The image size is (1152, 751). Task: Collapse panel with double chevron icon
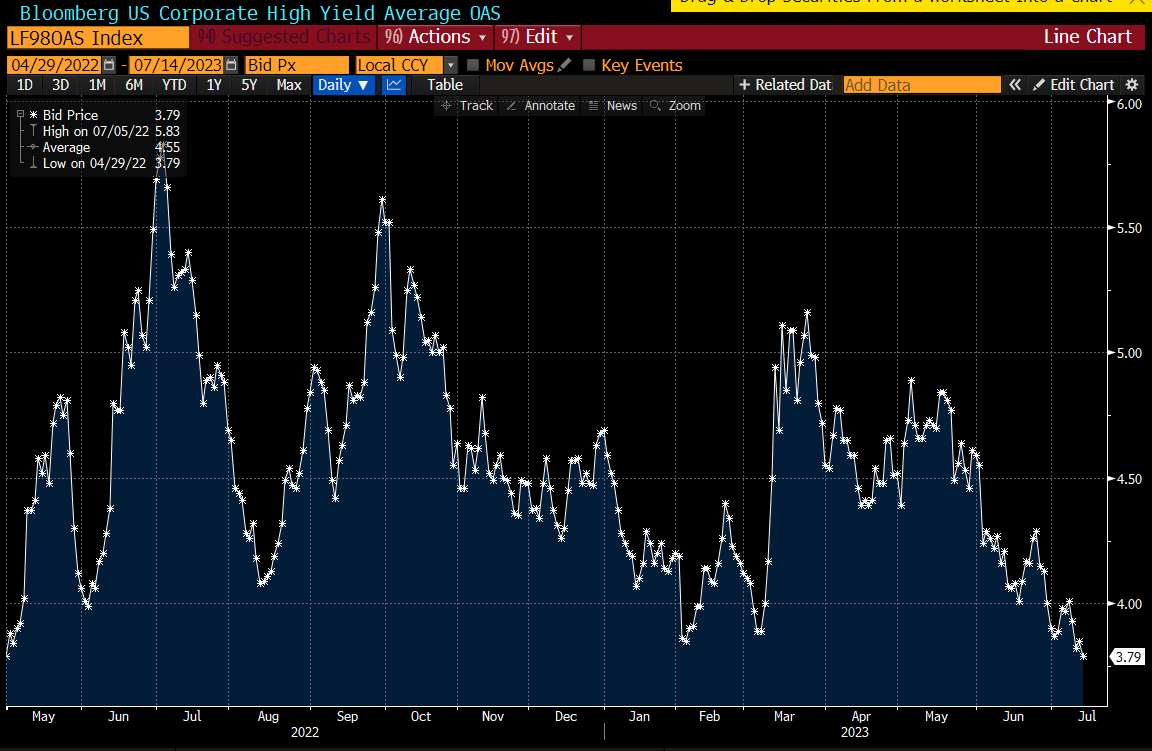click(x=1015, y=85)
